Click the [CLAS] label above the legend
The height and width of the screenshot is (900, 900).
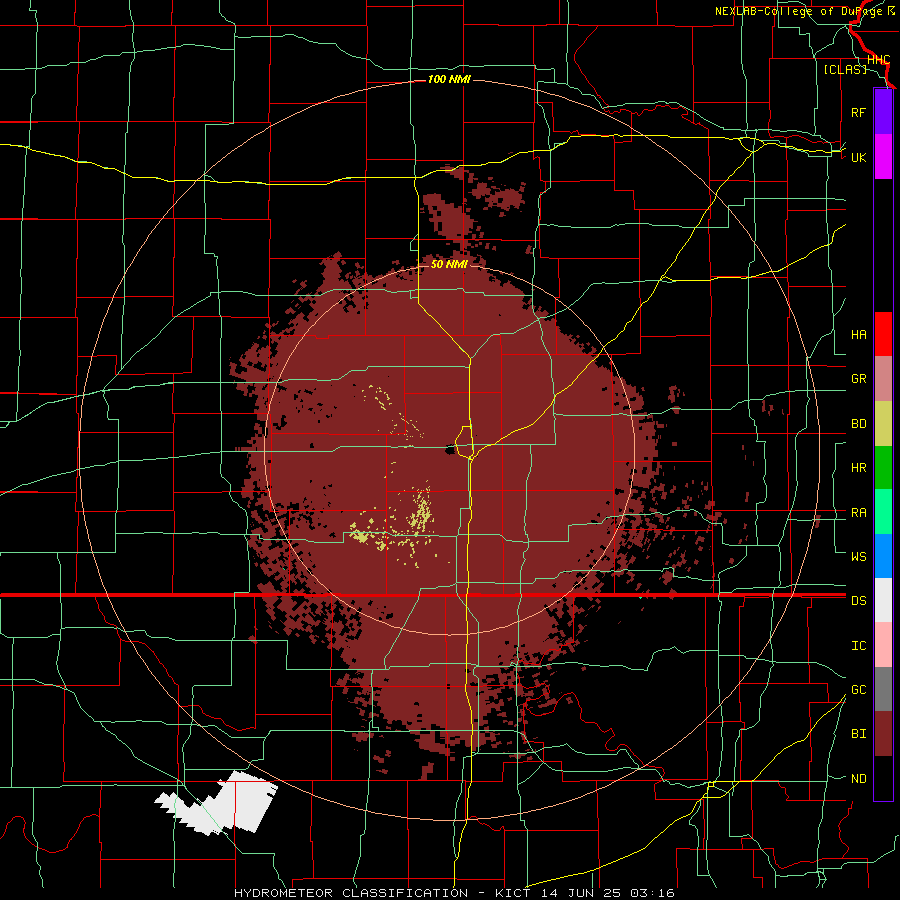[845, 70]
